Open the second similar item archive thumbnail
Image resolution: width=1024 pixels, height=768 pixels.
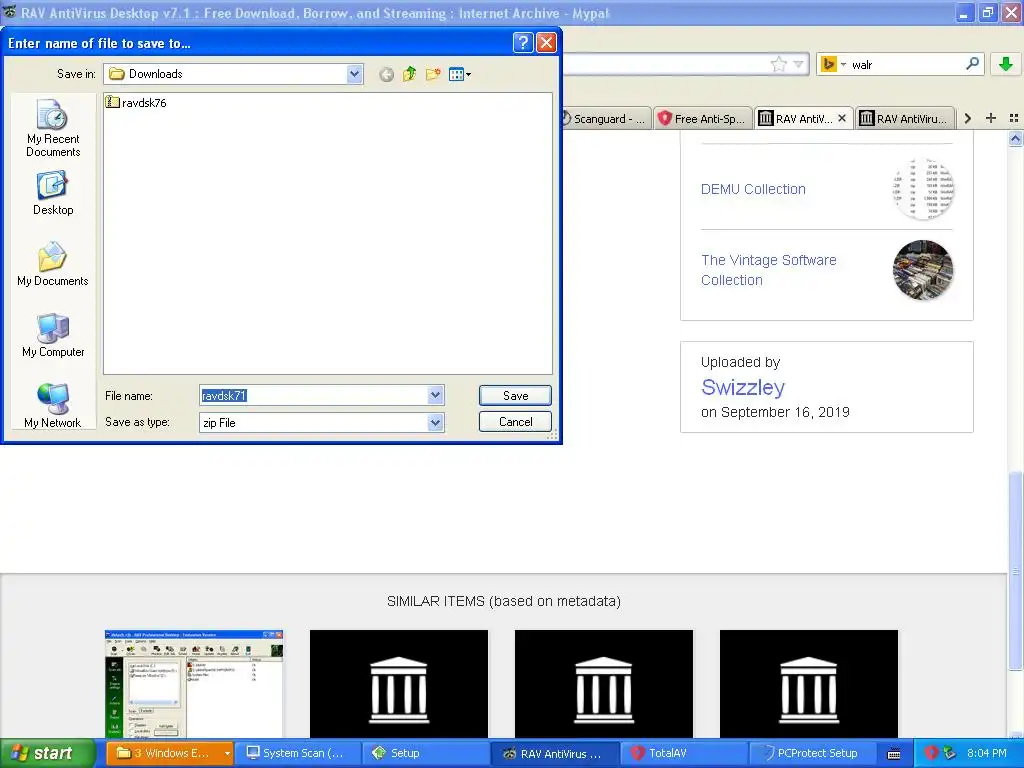click(399, 684)
